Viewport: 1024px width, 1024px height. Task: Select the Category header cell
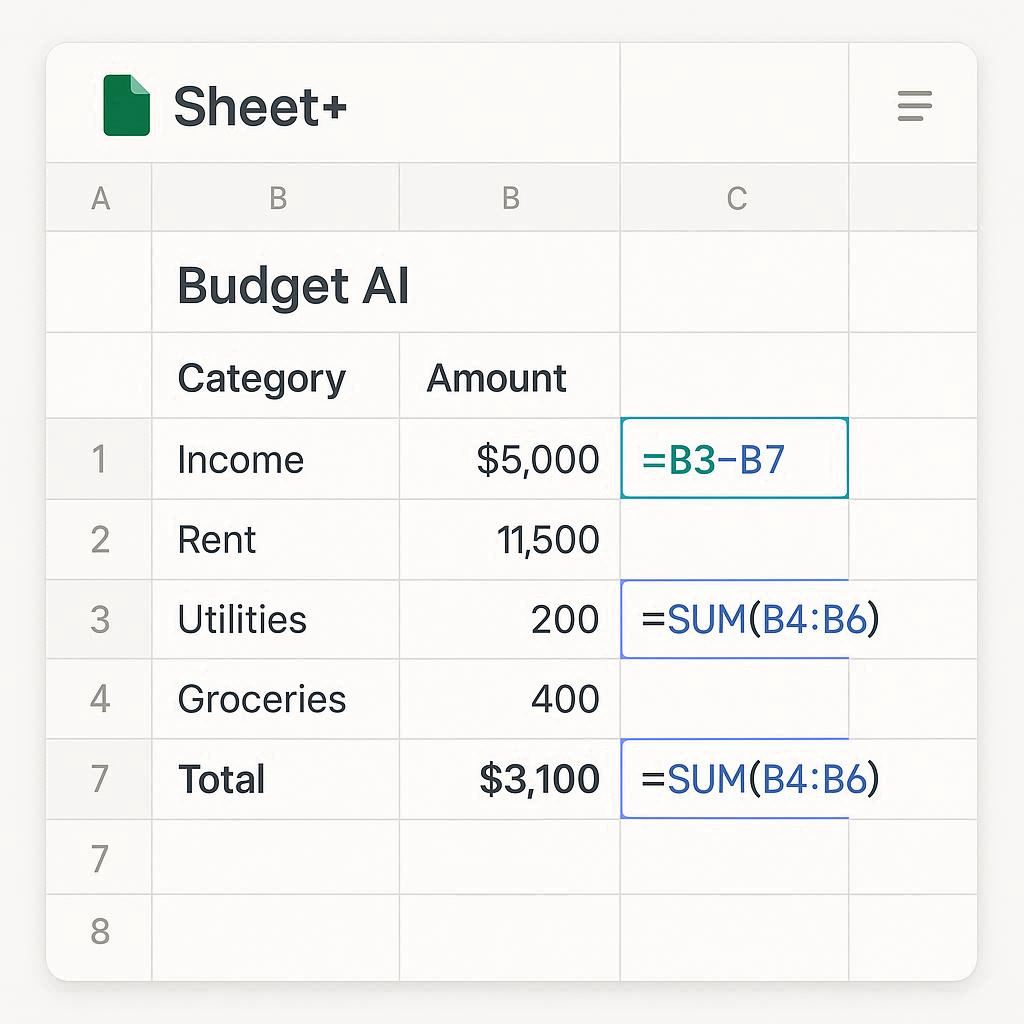click(x=261, y=378)
